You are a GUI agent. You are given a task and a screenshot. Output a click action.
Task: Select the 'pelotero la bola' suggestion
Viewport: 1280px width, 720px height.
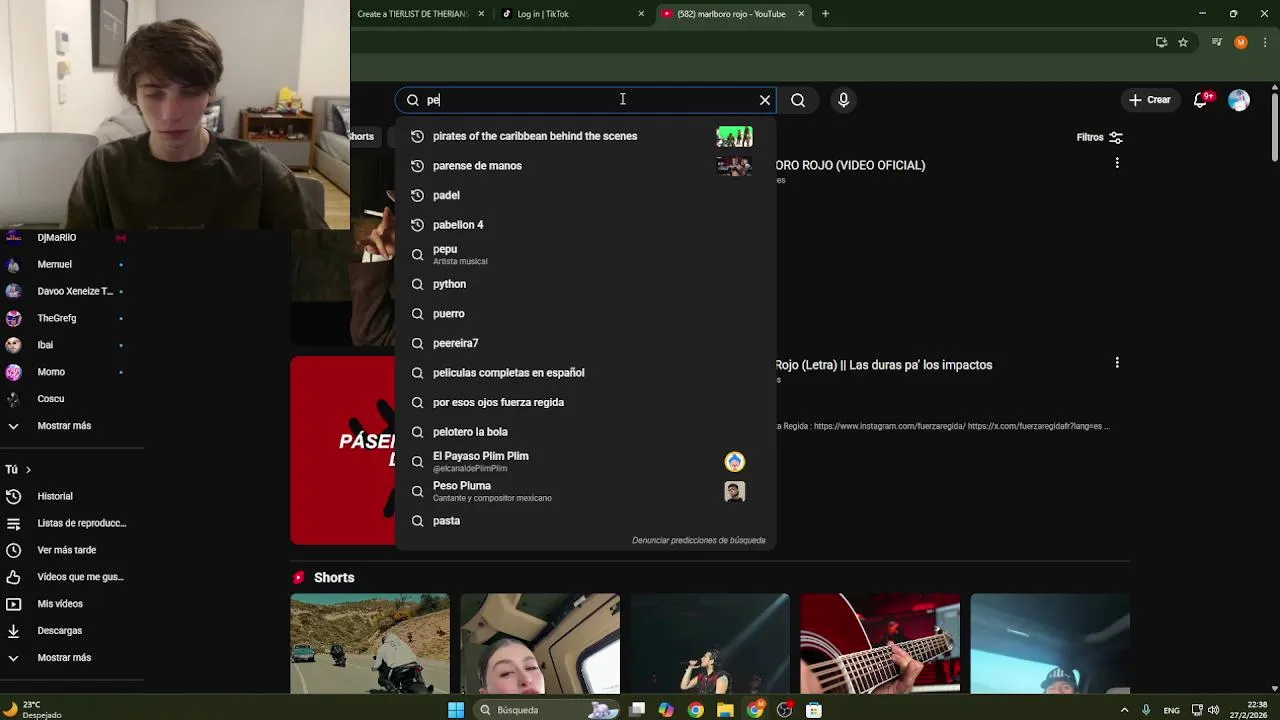tap(585, 432)
